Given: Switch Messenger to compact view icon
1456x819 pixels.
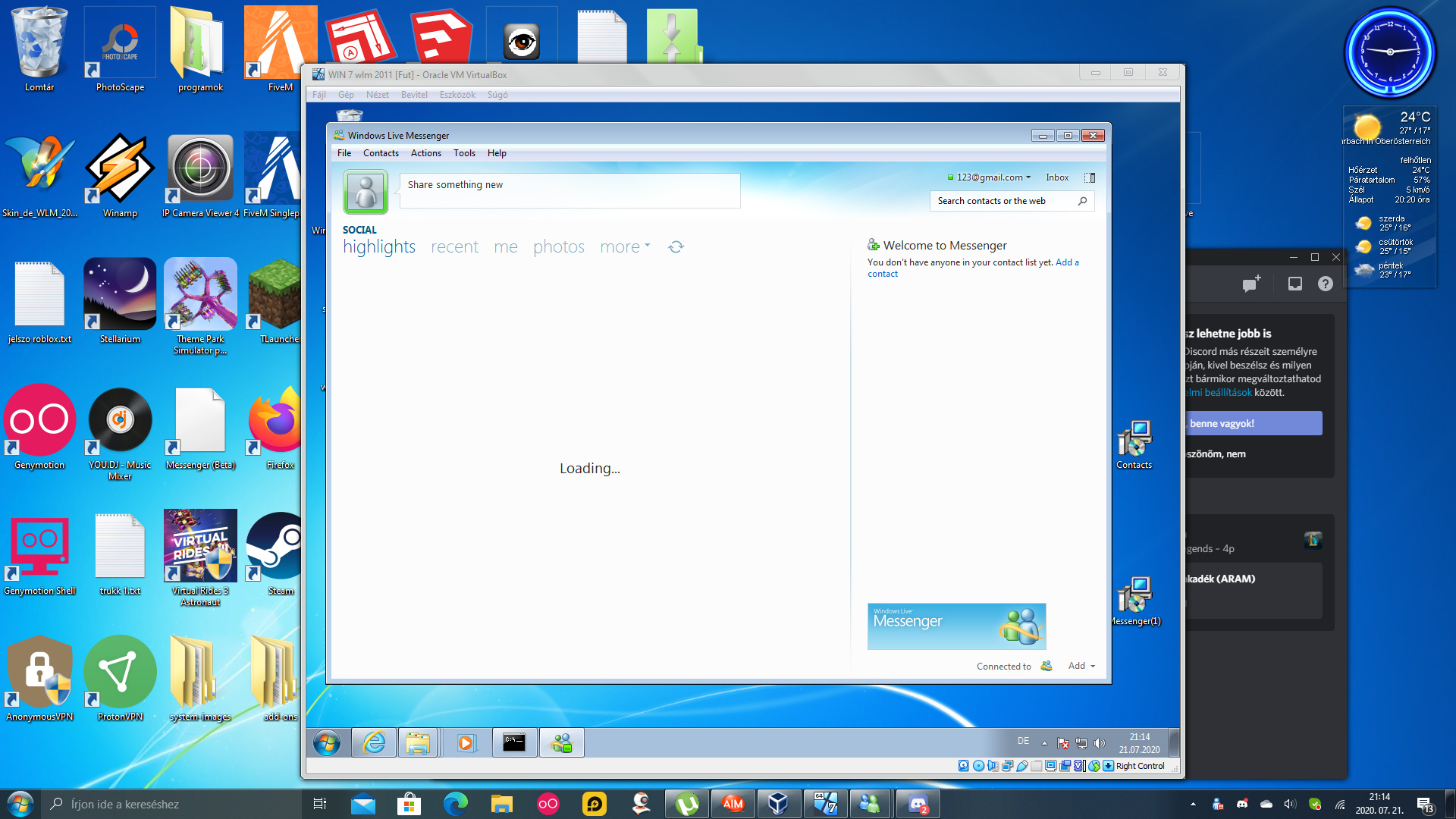Looking at the screenshot, I should pyautogui.click(x=1090, y=177).
